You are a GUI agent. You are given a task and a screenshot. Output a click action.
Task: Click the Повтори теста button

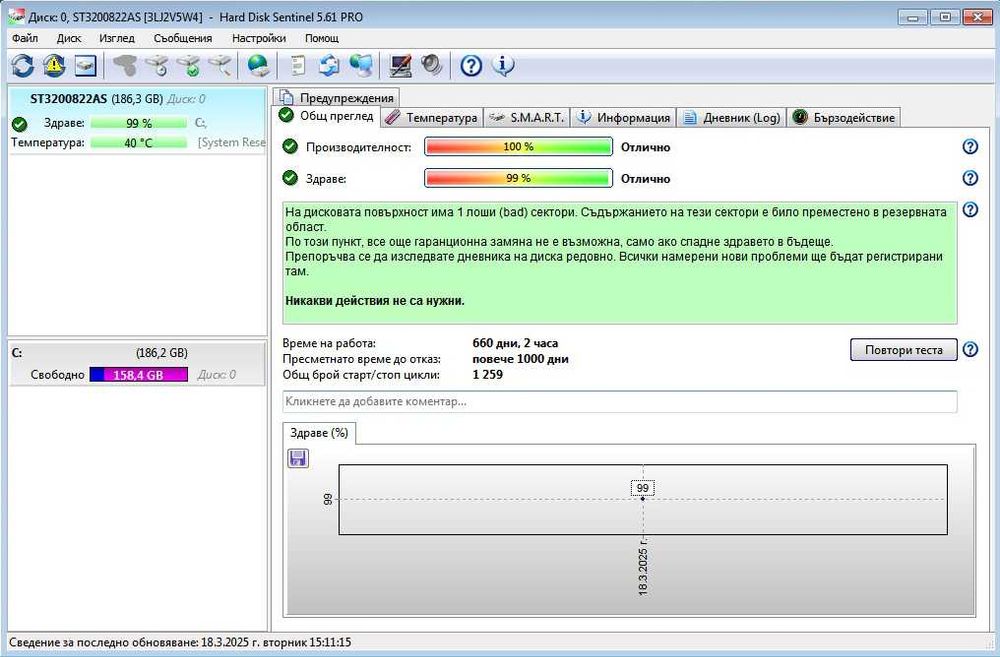pos(904,350)
